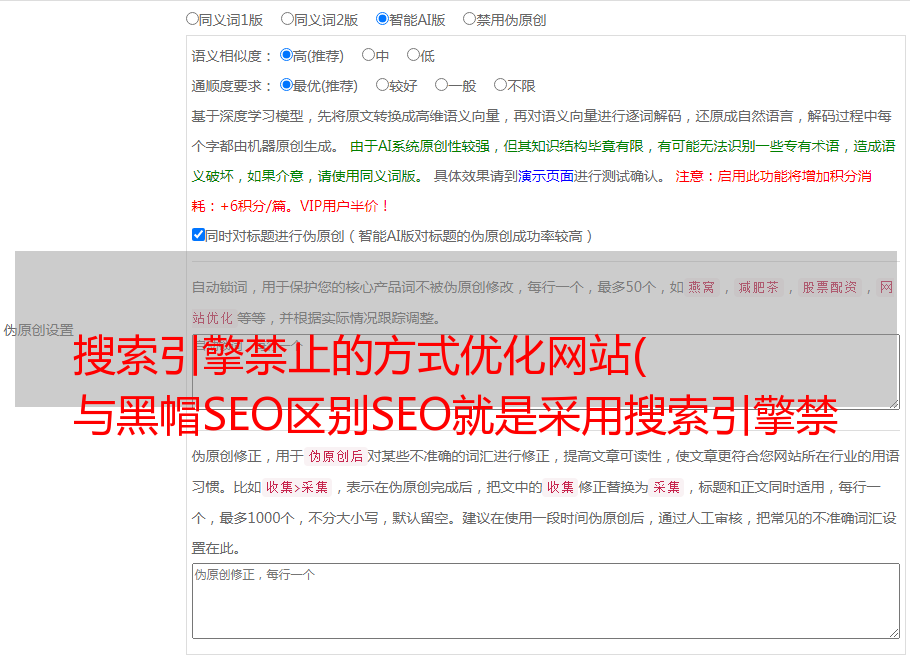The image size is (911, 658).
Task: Click the 收集>采集 example text
Action: coord(297,487)
